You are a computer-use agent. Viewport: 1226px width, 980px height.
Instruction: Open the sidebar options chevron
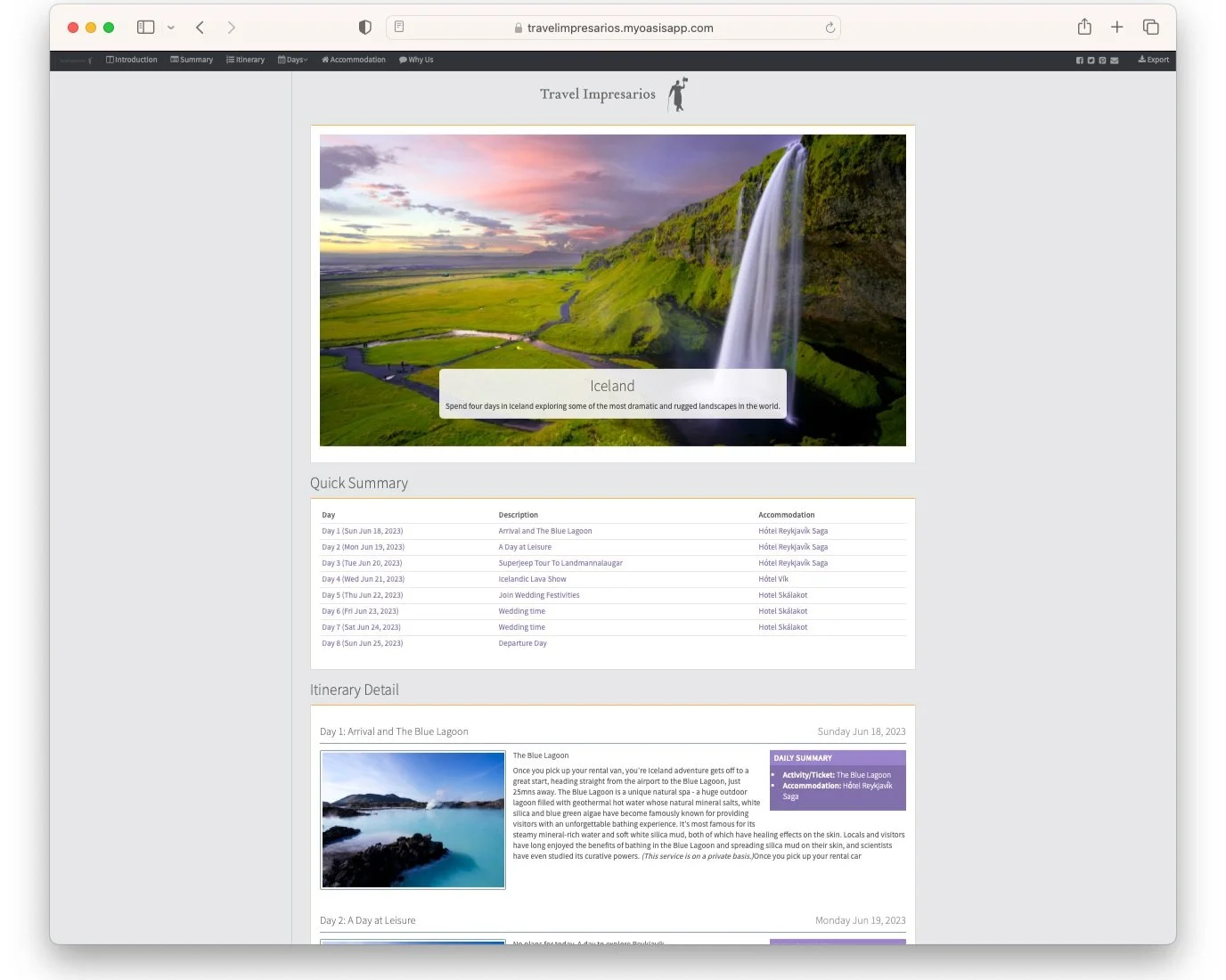pyautogui.click(x=171, y=28)
